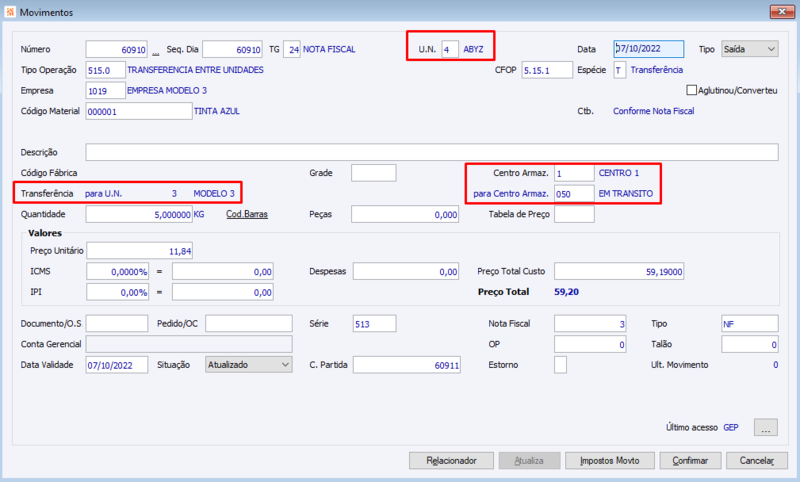The width and height of the screenshot is (800, 482).
Task: Select the CFOP field 5.15.1
Action: coord(547,70)
